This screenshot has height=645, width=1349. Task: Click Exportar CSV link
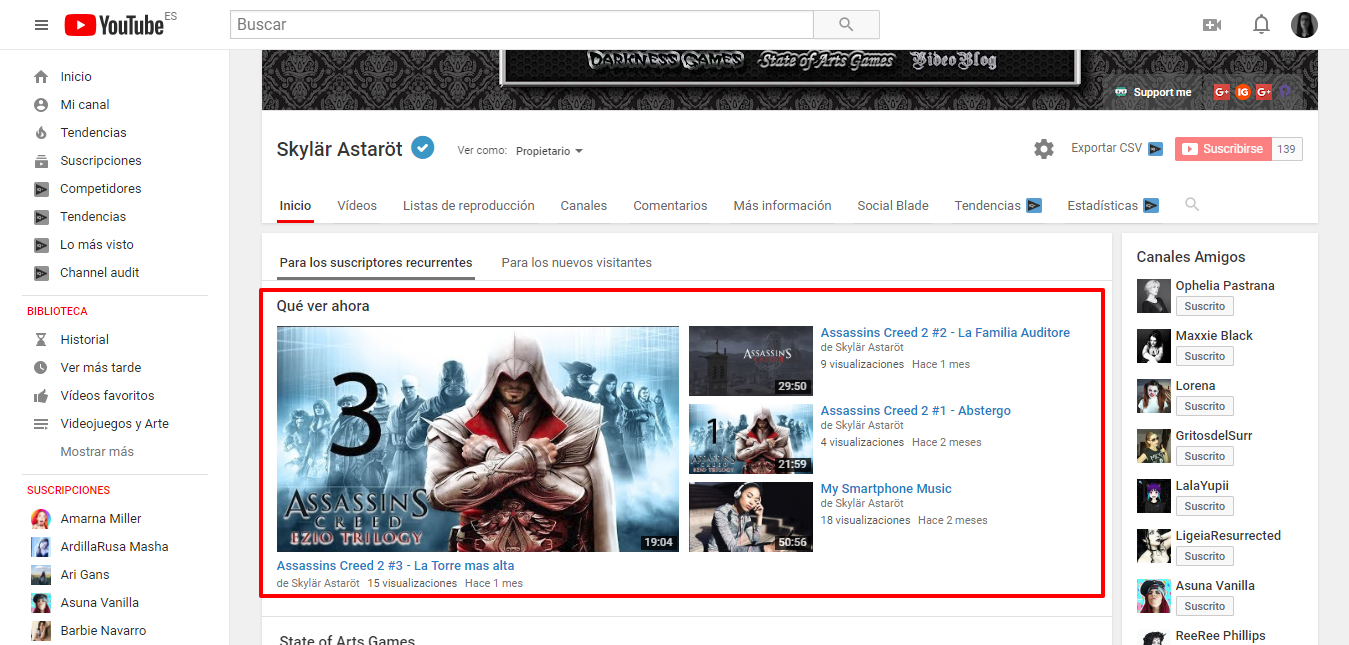1106,148
